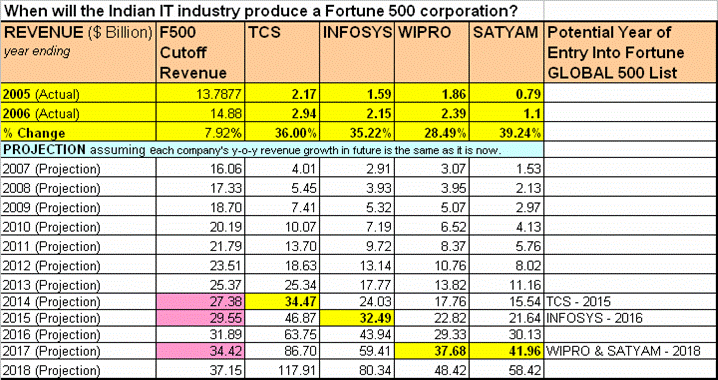The width and height of the screenshot is (718, 380).
Task: Select the highlighted TCS 34.47 cell
Action: (281, 302)
